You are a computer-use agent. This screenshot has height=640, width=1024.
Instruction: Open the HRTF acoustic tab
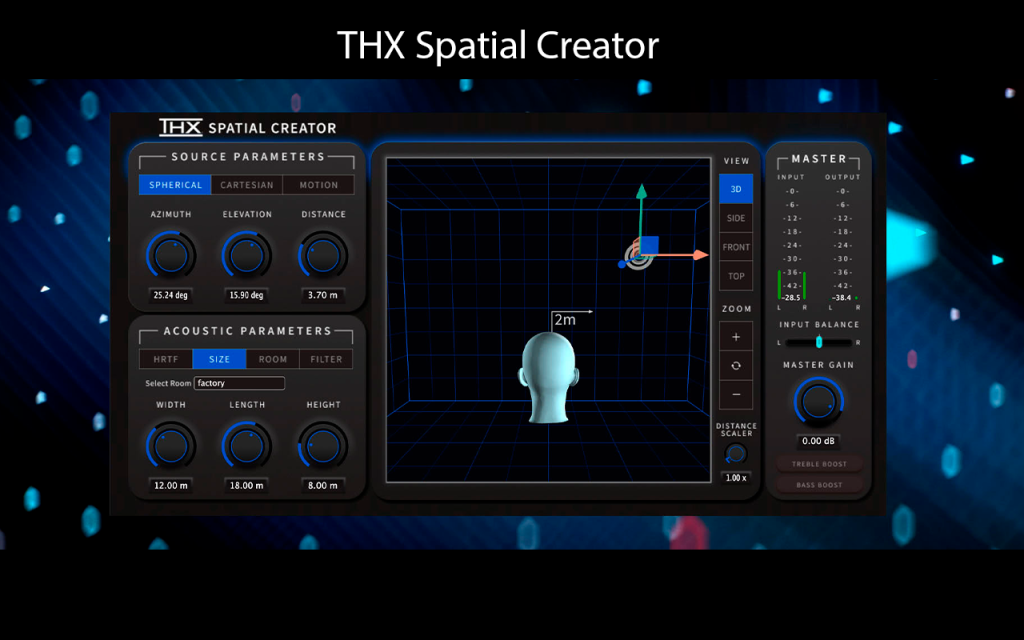[166, 359]
